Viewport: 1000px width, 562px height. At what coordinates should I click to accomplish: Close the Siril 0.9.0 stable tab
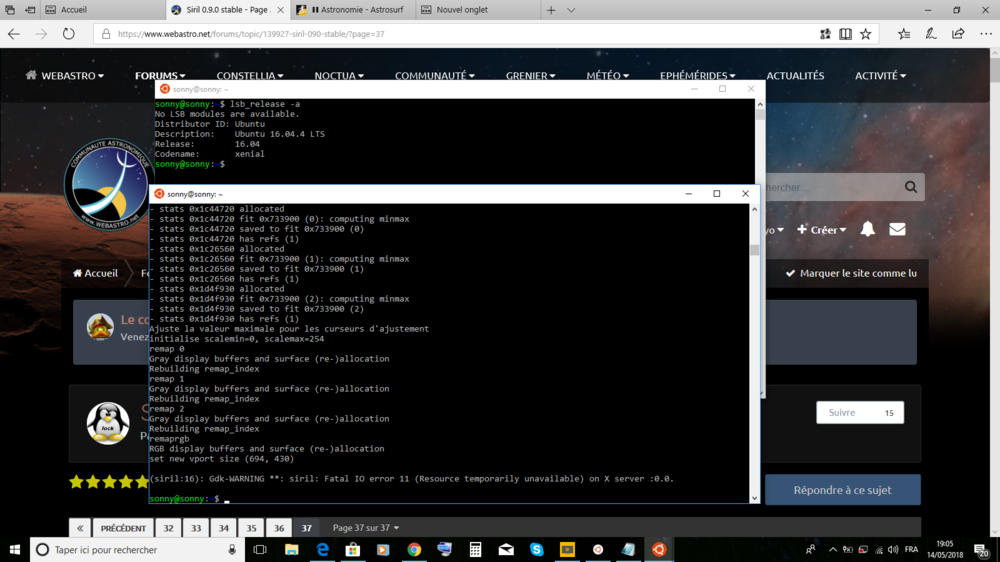pos(280,10)
